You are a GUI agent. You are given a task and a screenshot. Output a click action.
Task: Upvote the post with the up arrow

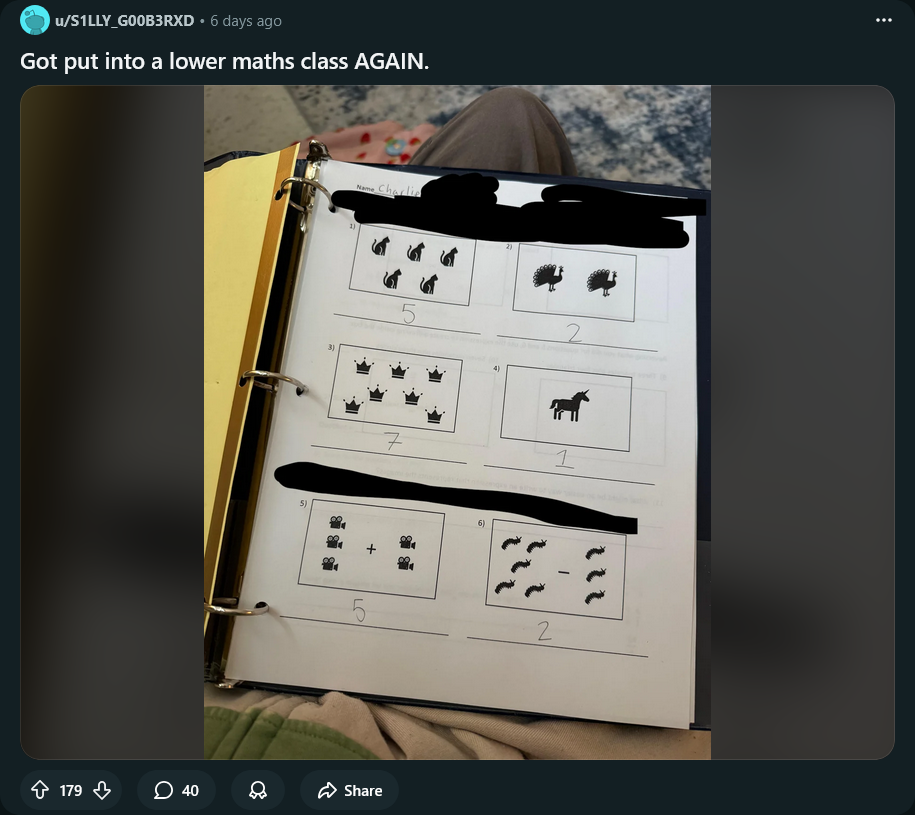tap(40, 790)
